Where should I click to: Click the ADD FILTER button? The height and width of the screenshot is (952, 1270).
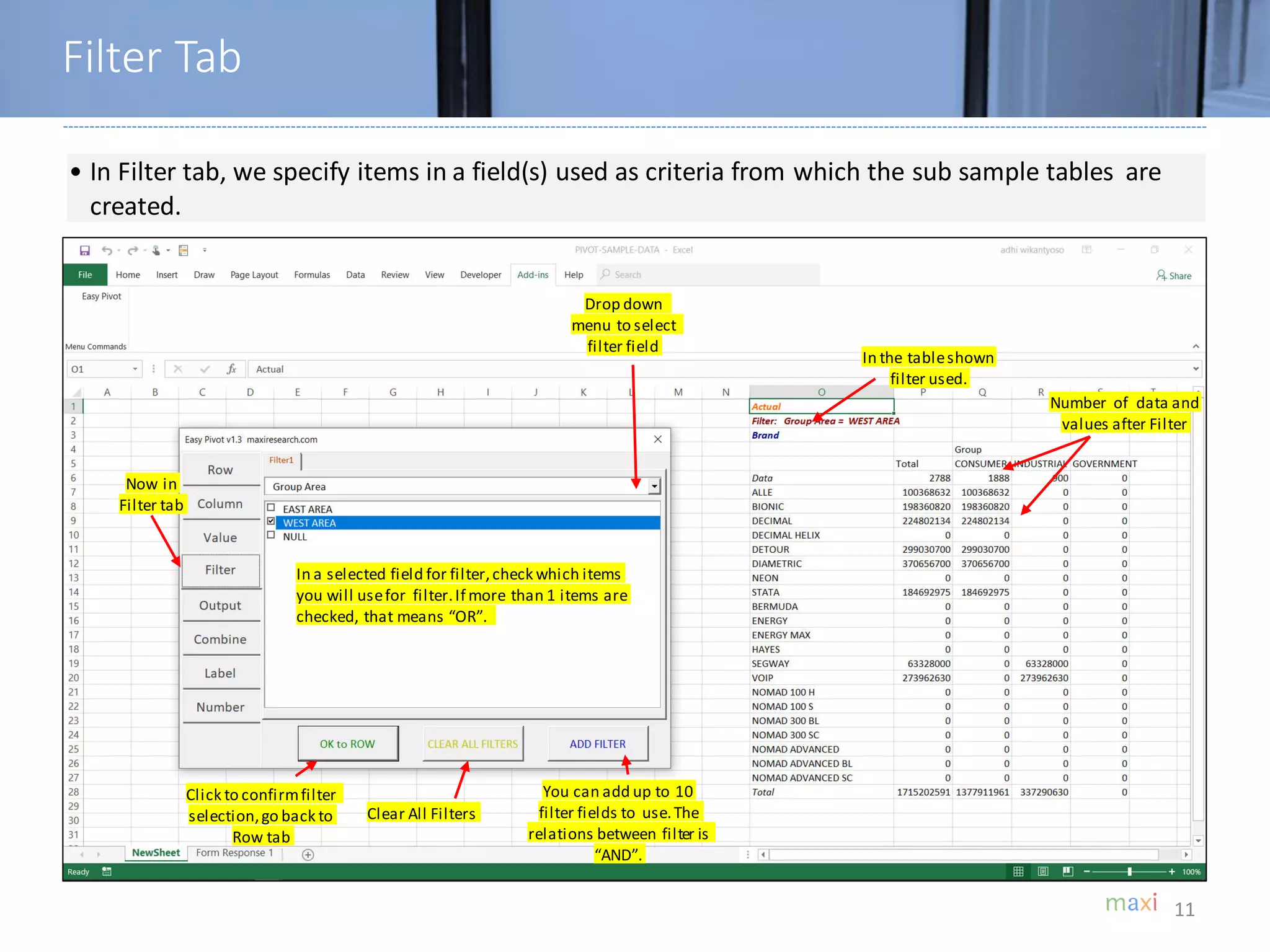598,744
